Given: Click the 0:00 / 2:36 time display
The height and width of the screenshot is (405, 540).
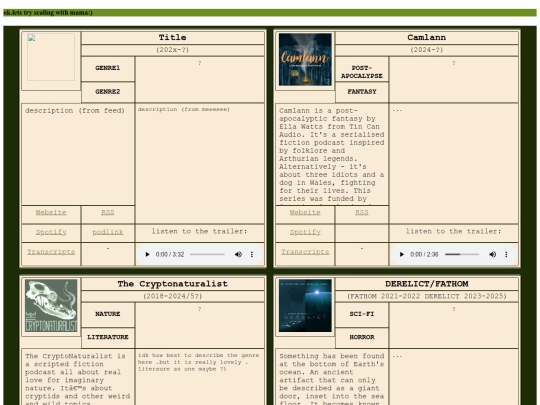Looking at the screenshot, I should (x=424, y=255).
